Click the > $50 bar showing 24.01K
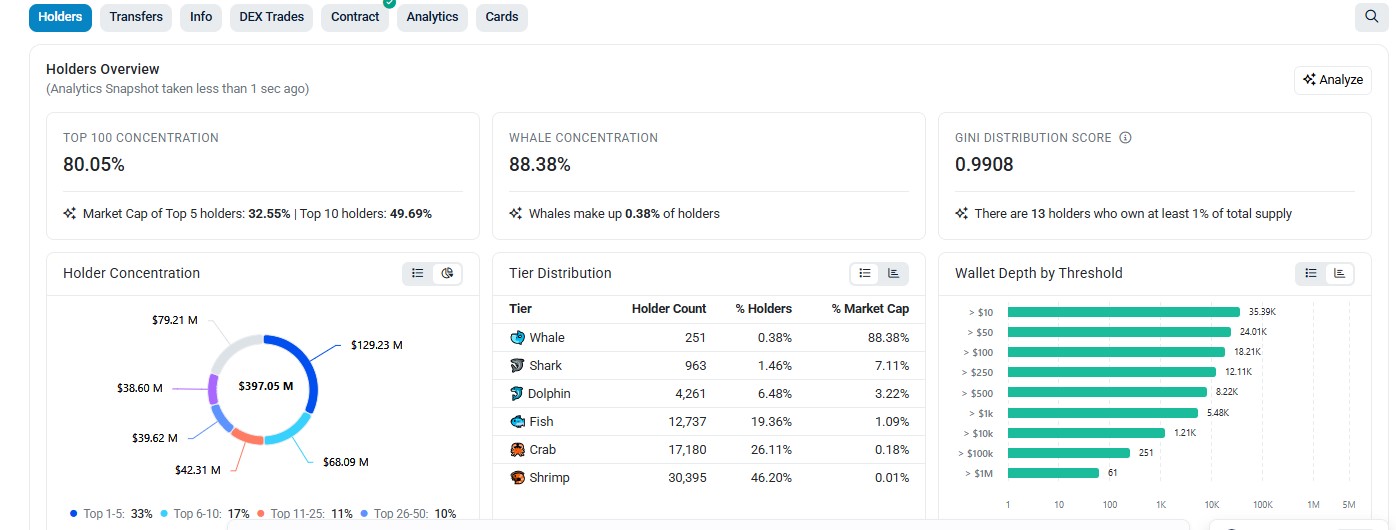Screen dimensions: 1396x530 [x=1119, y=332]
